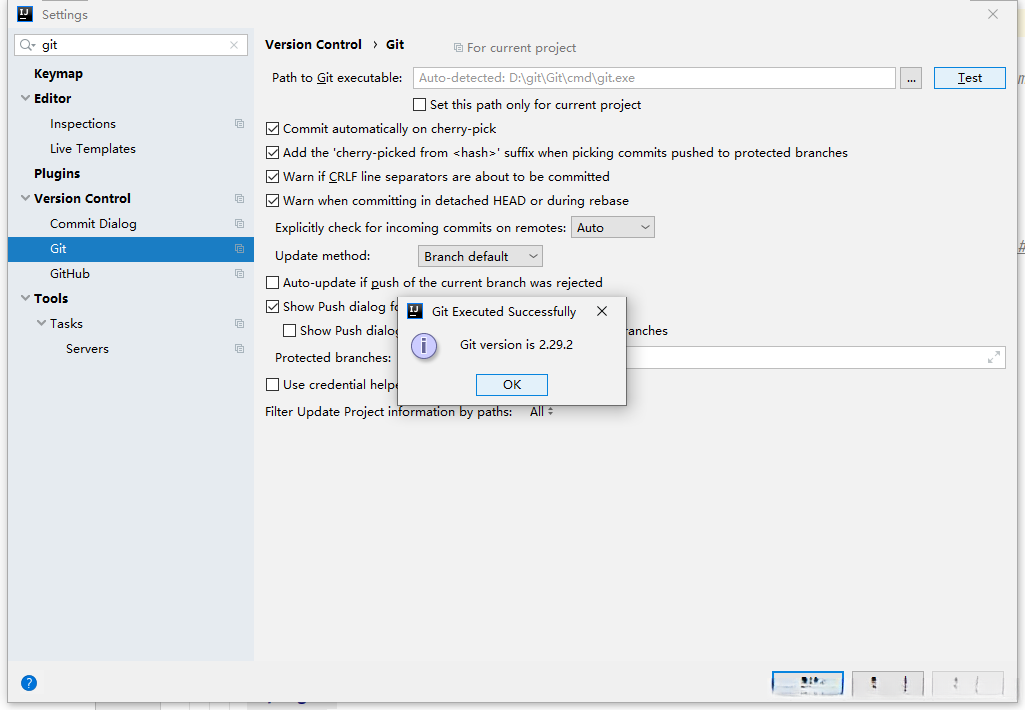Click the IntelliJ logo in the popup title bar
This screenshot has height=710, width=1025.
tap(415, 311)
